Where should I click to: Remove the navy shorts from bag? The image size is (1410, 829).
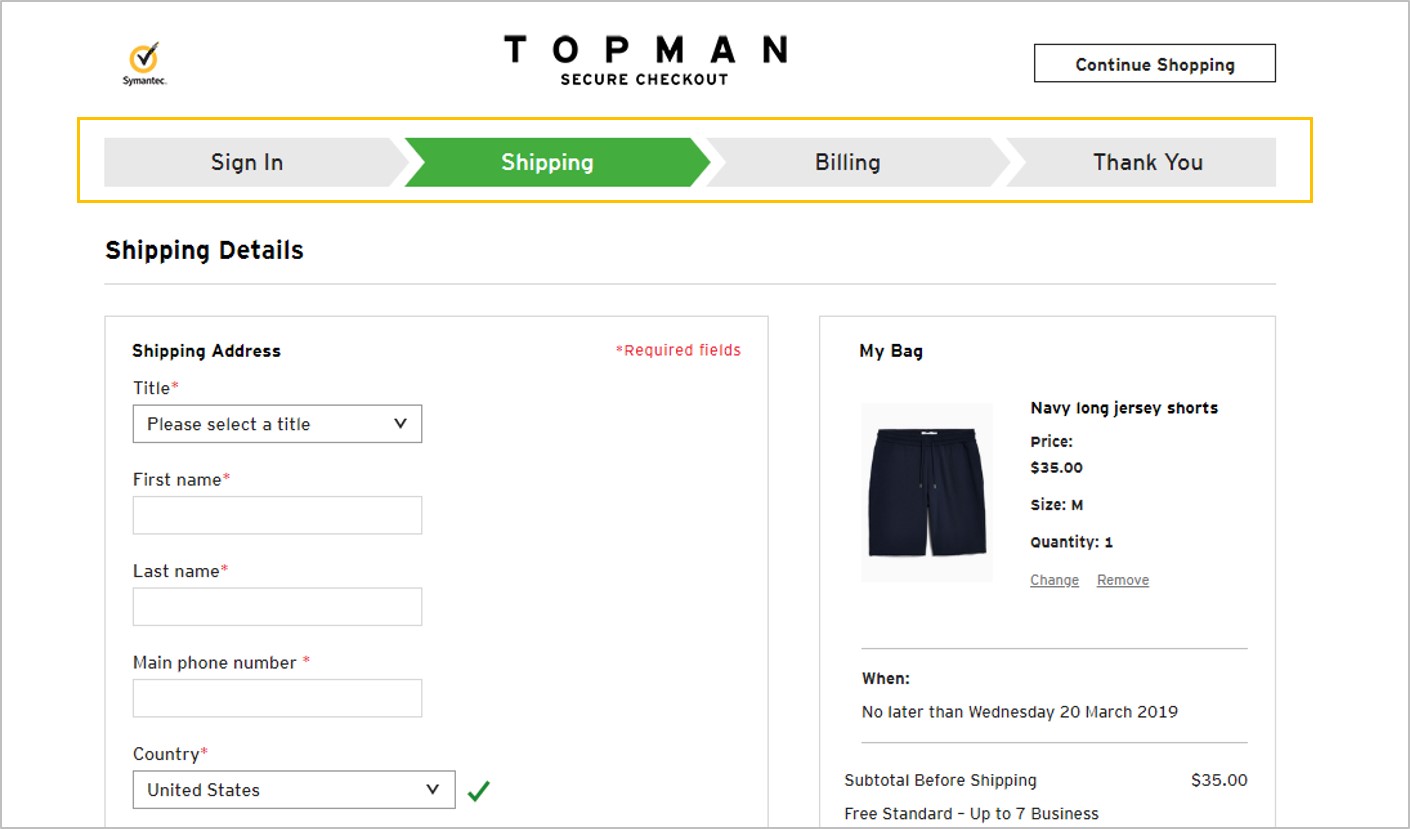click(1122, 580)
